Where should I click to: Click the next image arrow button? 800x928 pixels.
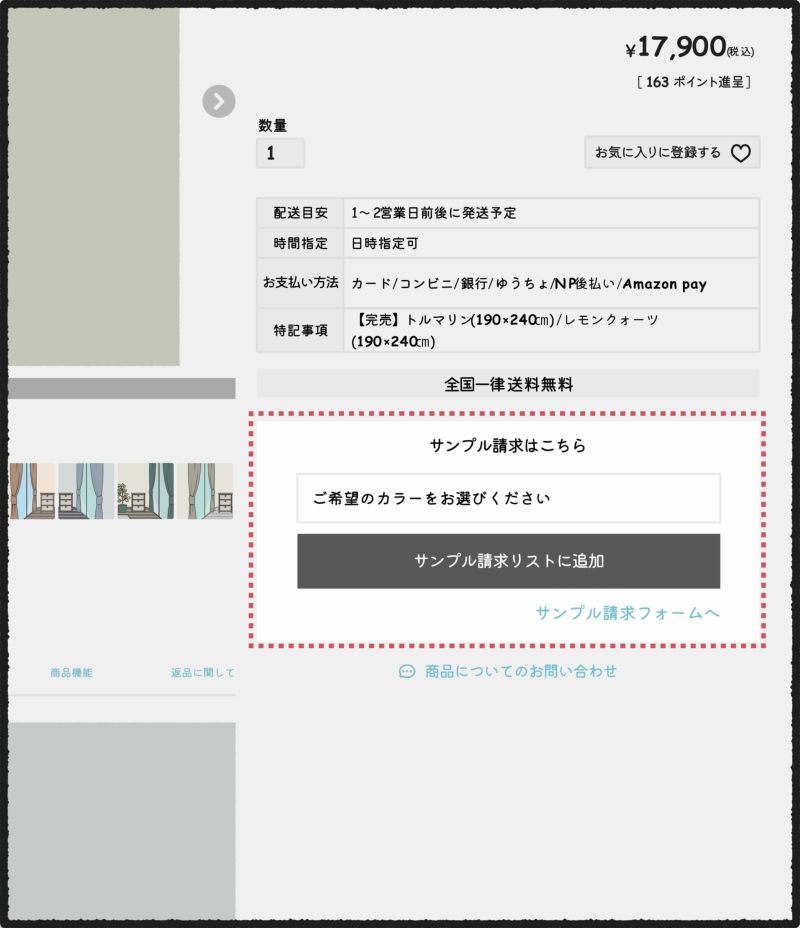coord(218,101)
